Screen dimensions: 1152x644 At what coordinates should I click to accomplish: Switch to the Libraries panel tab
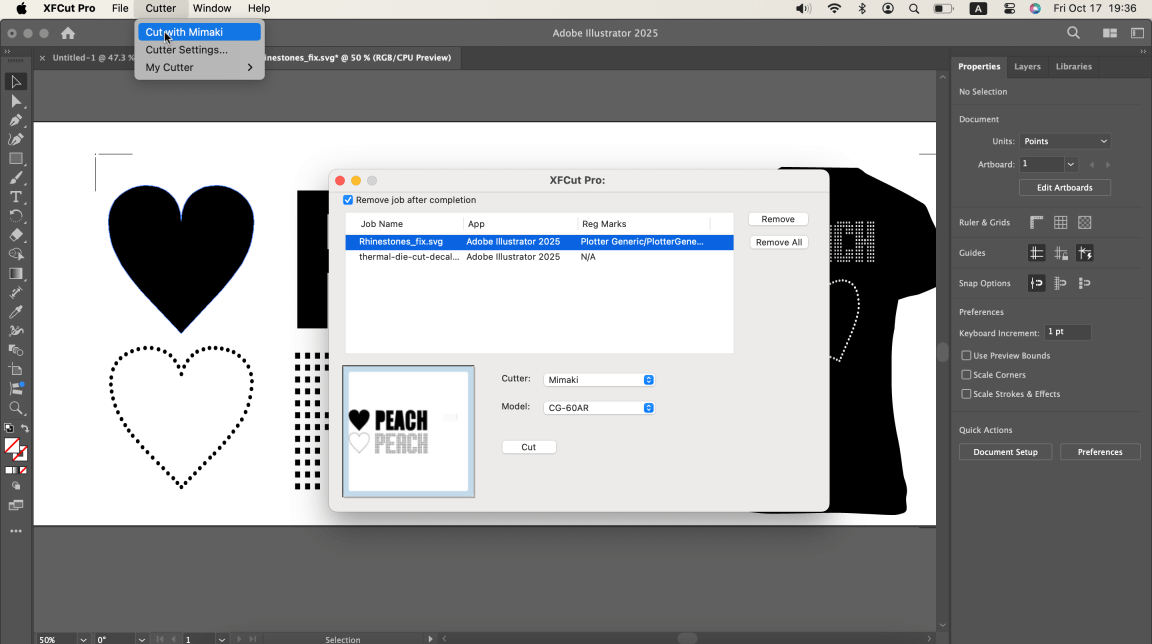[1073, 67]
